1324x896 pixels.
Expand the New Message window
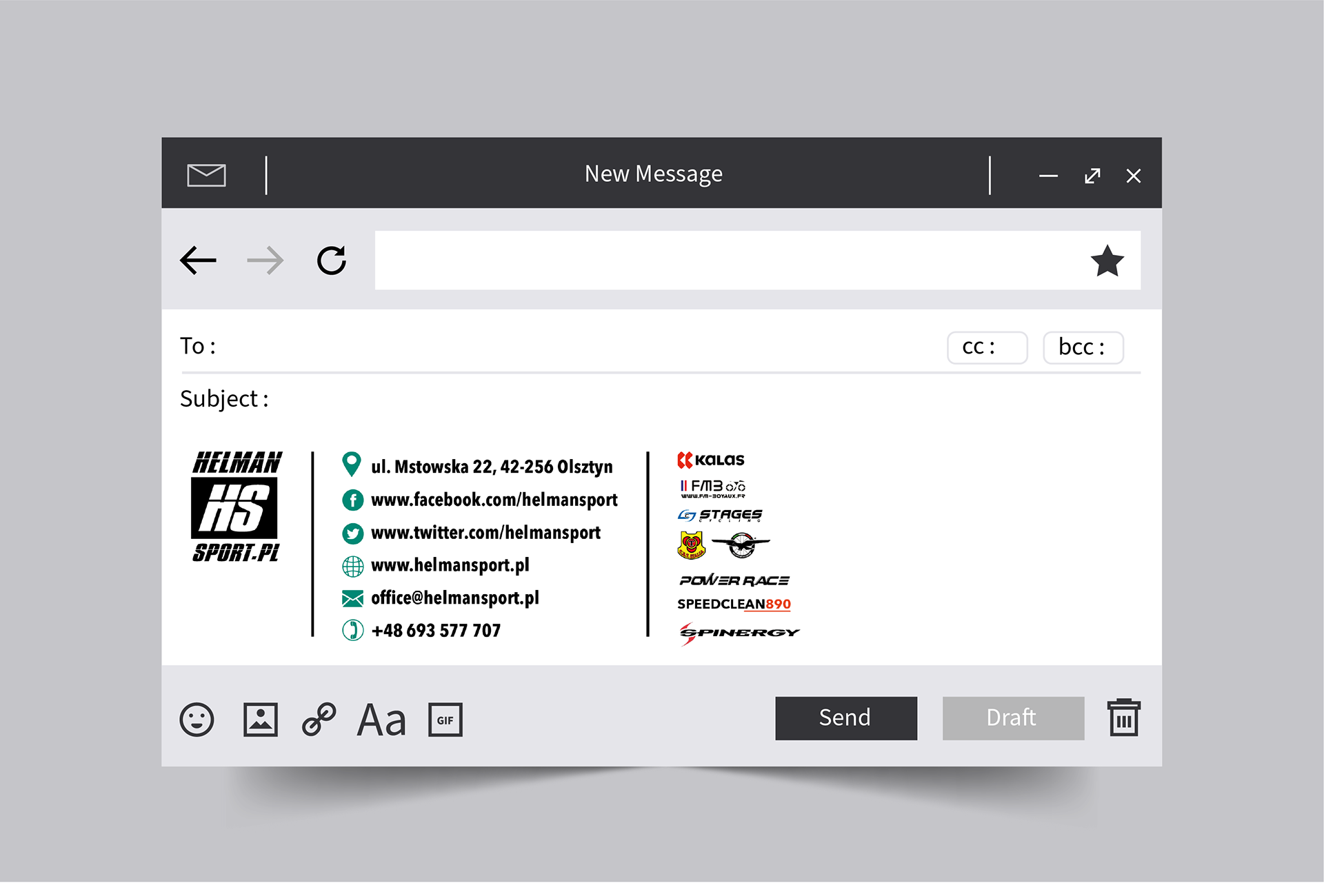point(1092,176)
